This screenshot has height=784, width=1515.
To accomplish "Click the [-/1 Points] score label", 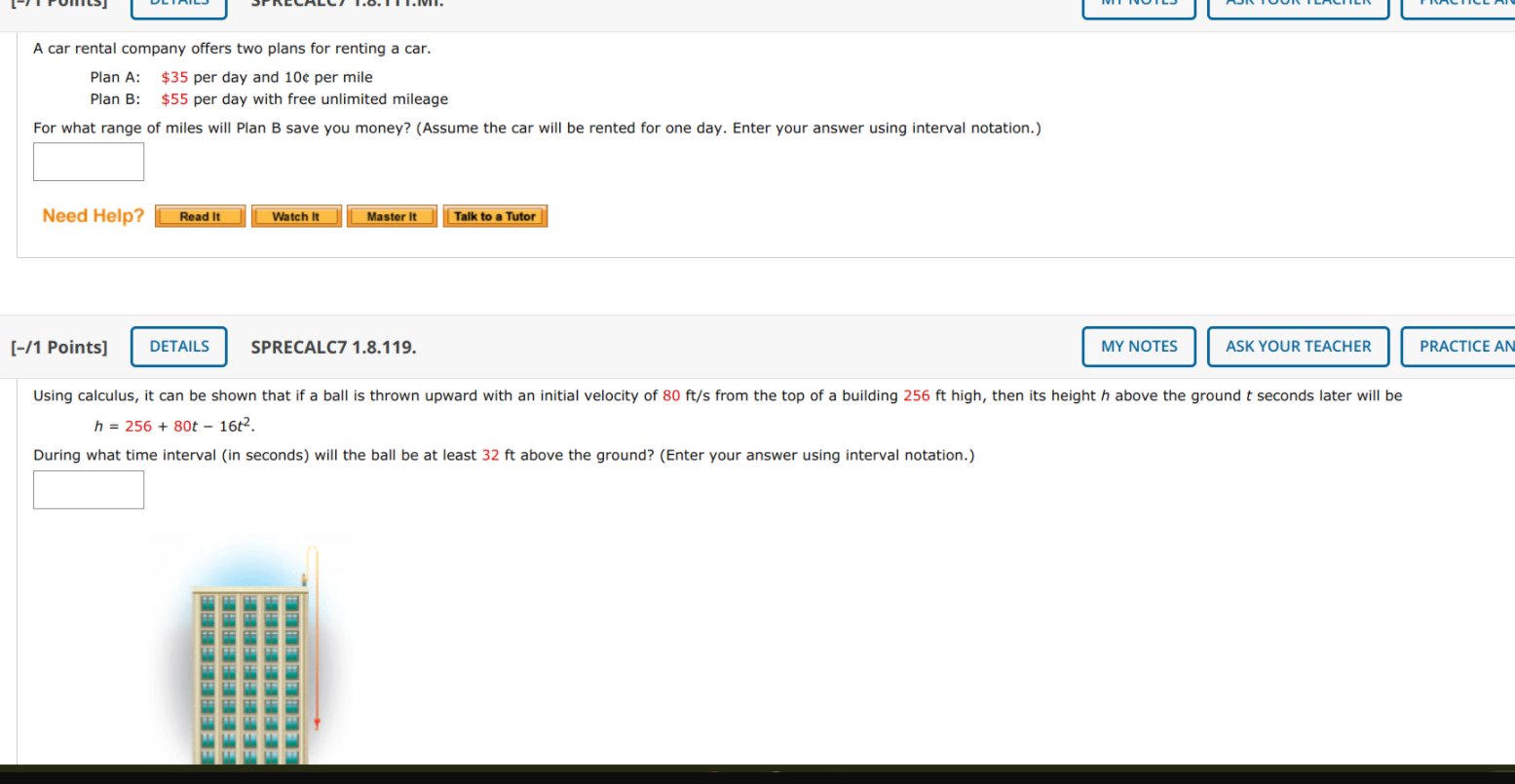I will 59,348.
